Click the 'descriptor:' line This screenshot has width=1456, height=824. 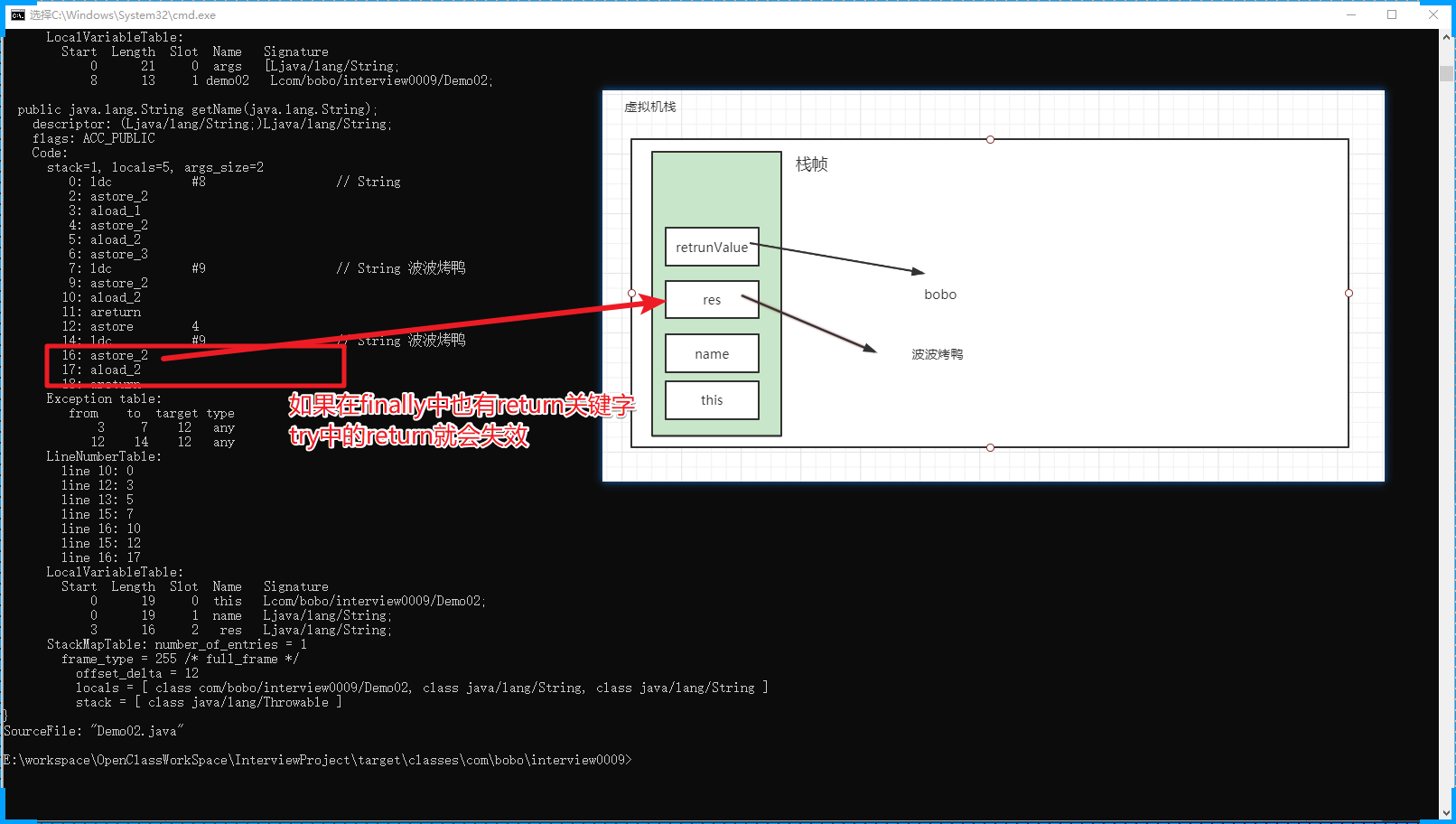212,124
